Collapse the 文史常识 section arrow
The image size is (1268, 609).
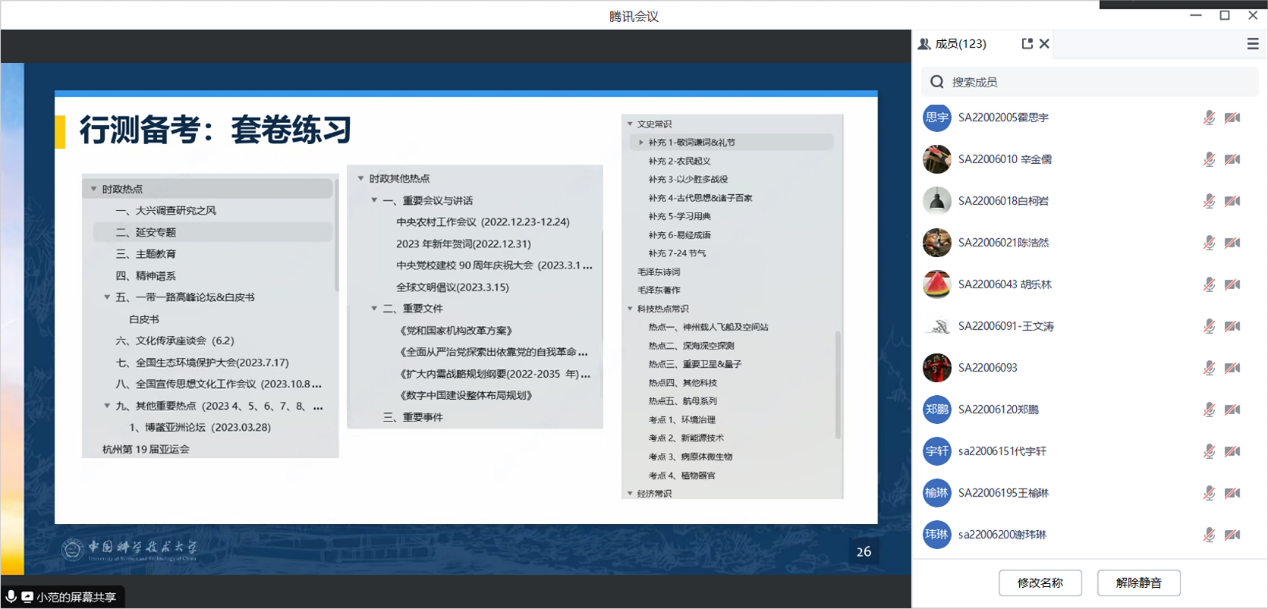[x=630, y=124]
